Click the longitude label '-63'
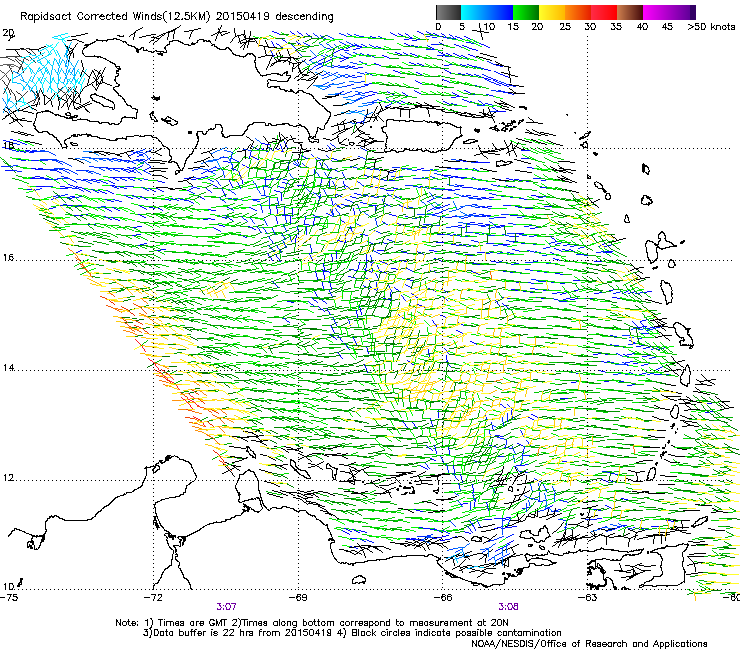This screenshot has width=740, height=650. [x=587, y=597]
